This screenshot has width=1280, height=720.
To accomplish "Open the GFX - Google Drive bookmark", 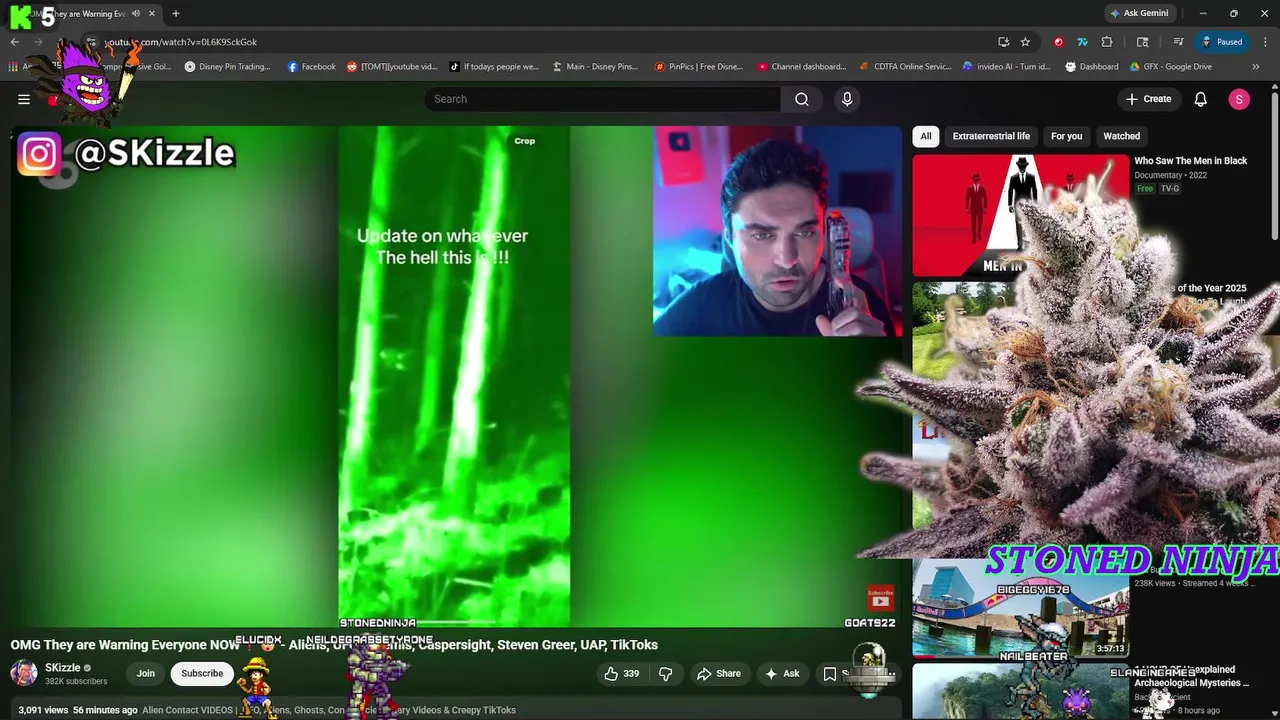I will (1170, 67).
